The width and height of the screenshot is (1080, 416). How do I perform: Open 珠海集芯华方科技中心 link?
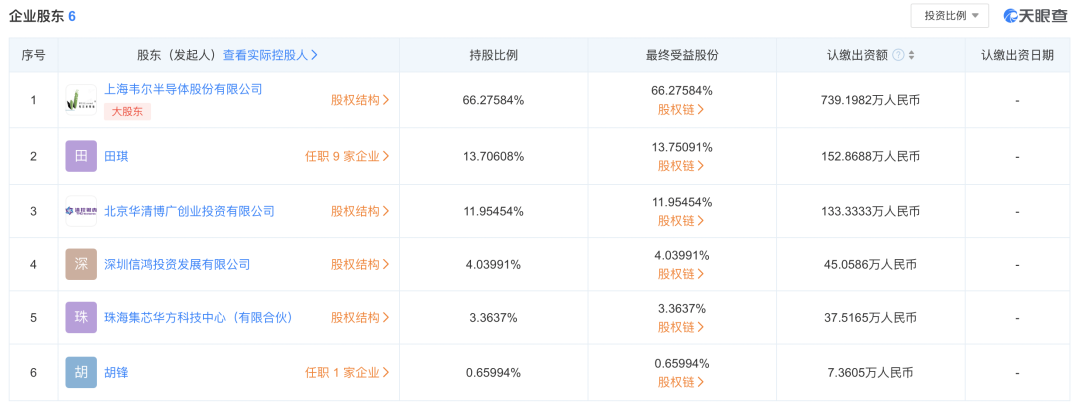(x=198, y=318)
